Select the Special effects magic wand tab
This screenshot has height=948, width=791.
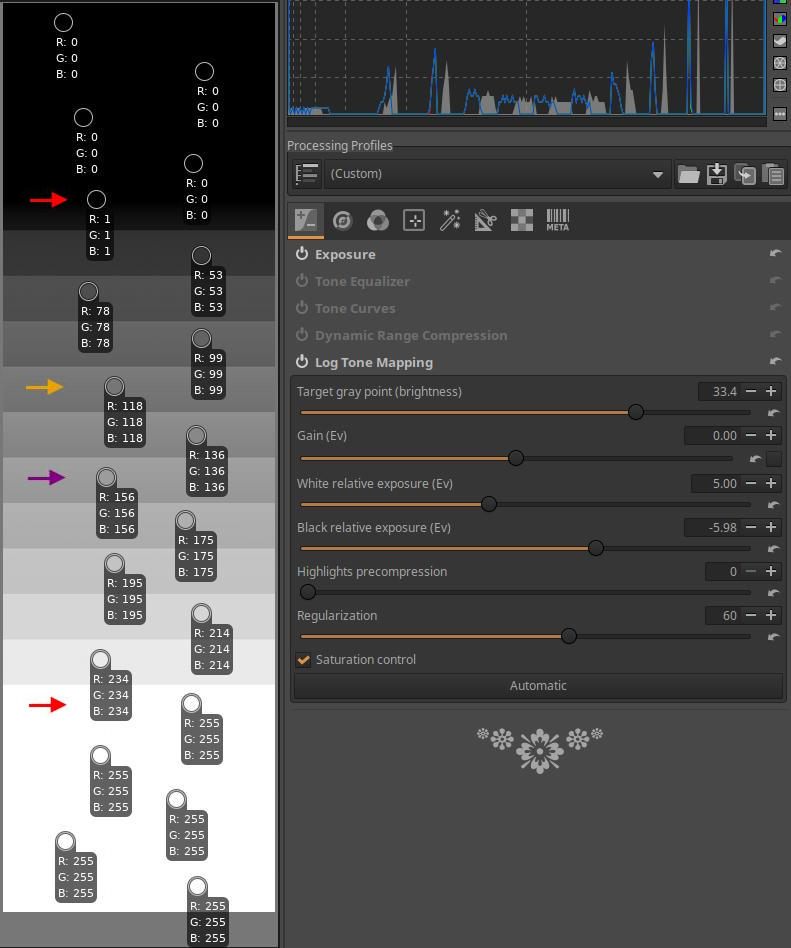pyautogui.click(x=450, y=221)
